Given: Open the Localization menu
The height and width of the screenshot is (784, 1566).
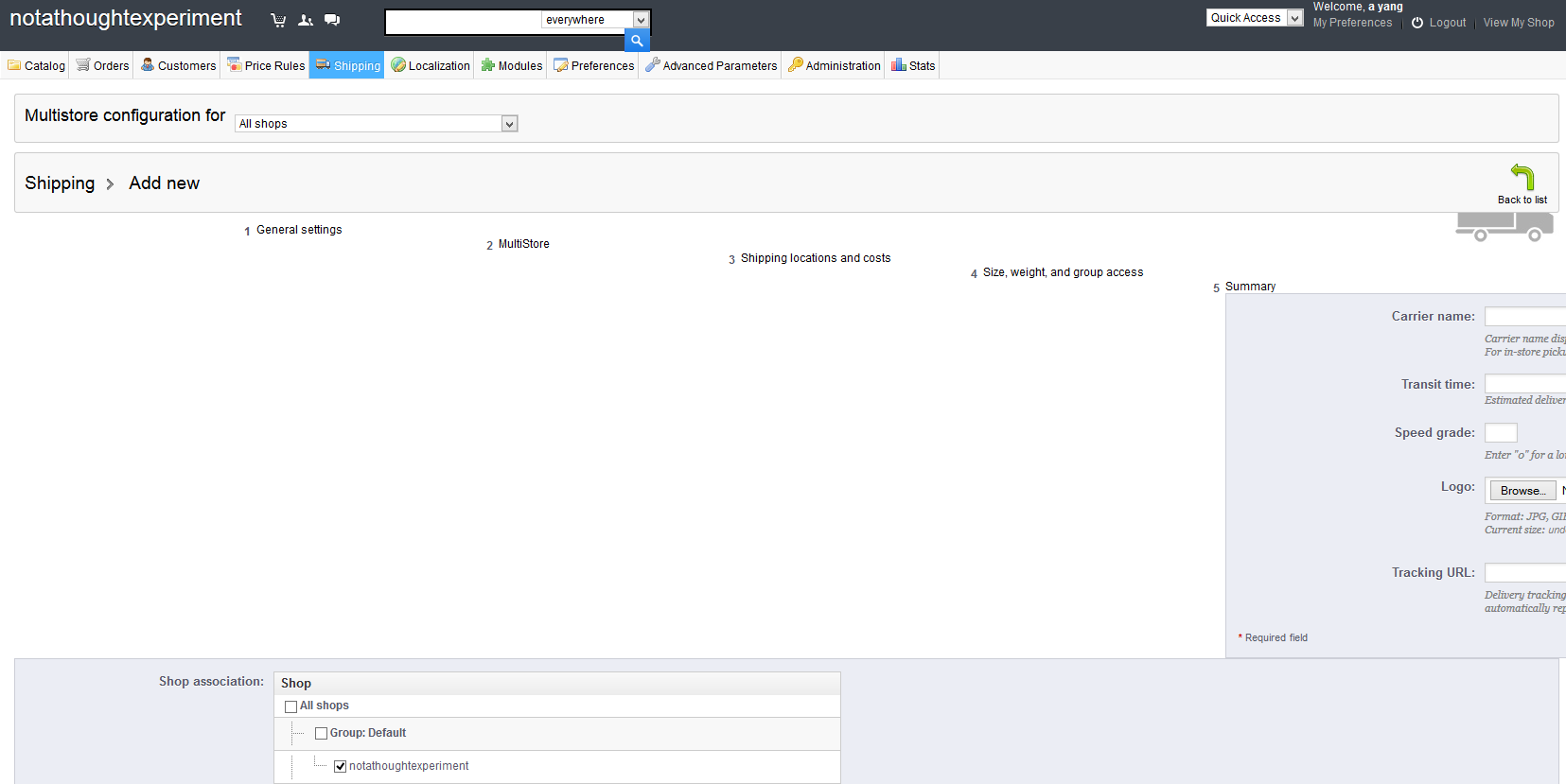Looking at the screenshot, I should pos(431,65).
